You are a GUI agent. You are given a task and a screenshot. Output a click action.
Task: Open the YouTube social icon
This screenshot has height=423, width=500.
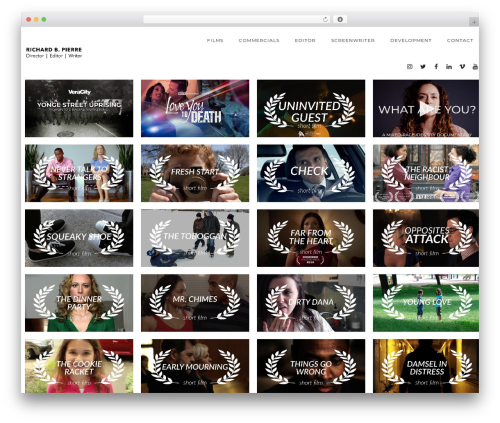[x=475, y=67]
